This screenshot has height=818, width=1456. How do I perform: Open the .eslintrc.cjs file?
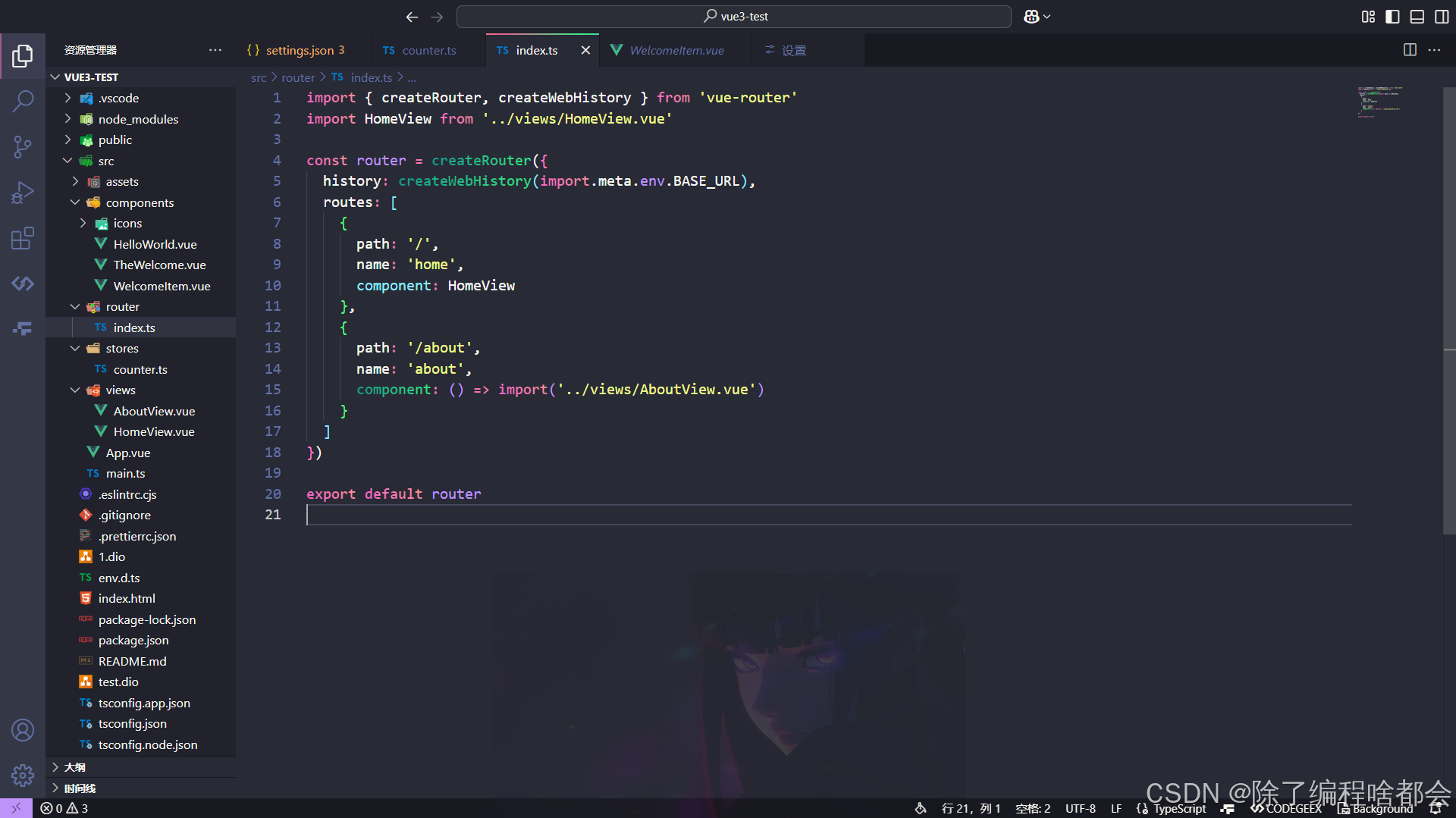click(x=141, y=494)
